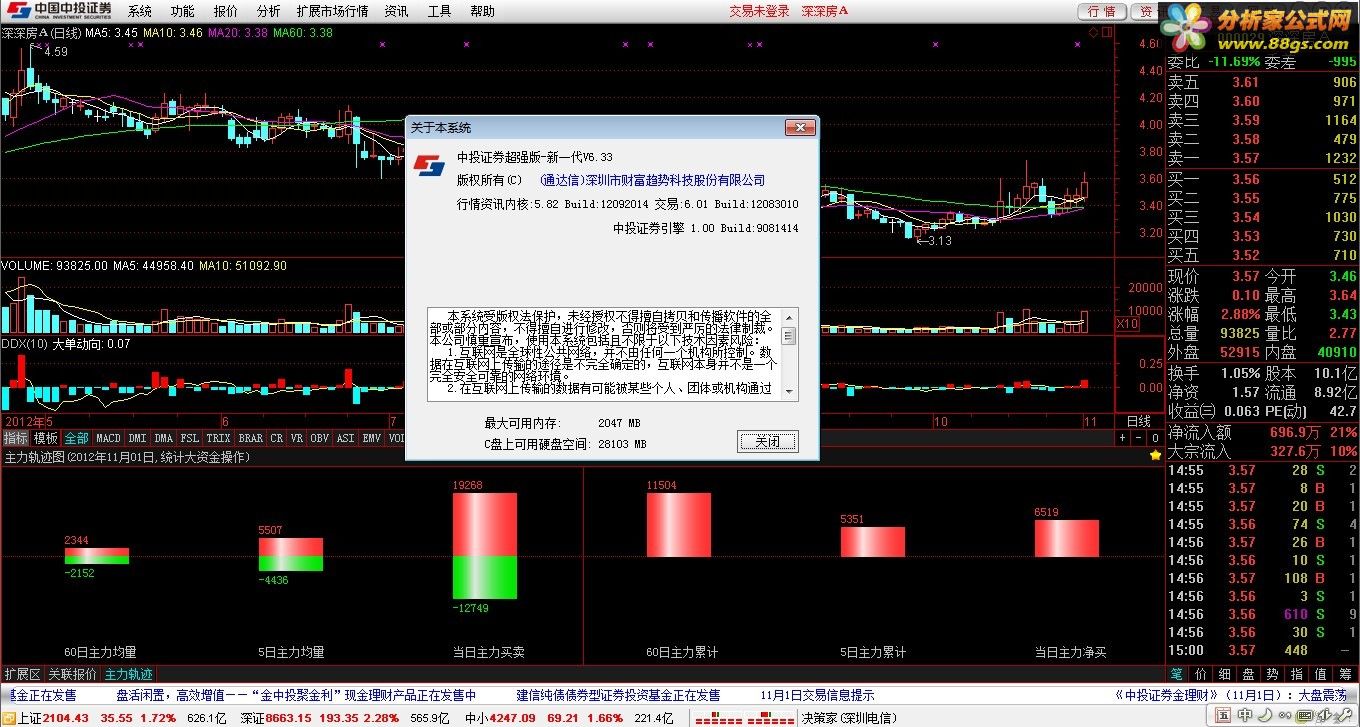Click the IME 五 input method icon
This screenshot has height=727, width=1360.
(x=1223, y=716)
